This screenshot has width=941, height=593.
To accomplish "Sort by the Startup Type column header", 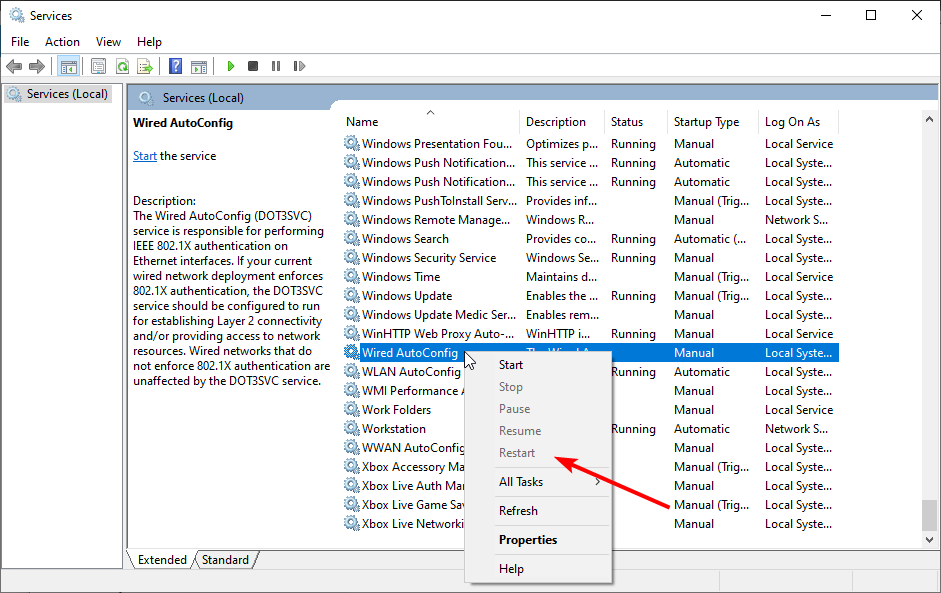I will [713, 122].
